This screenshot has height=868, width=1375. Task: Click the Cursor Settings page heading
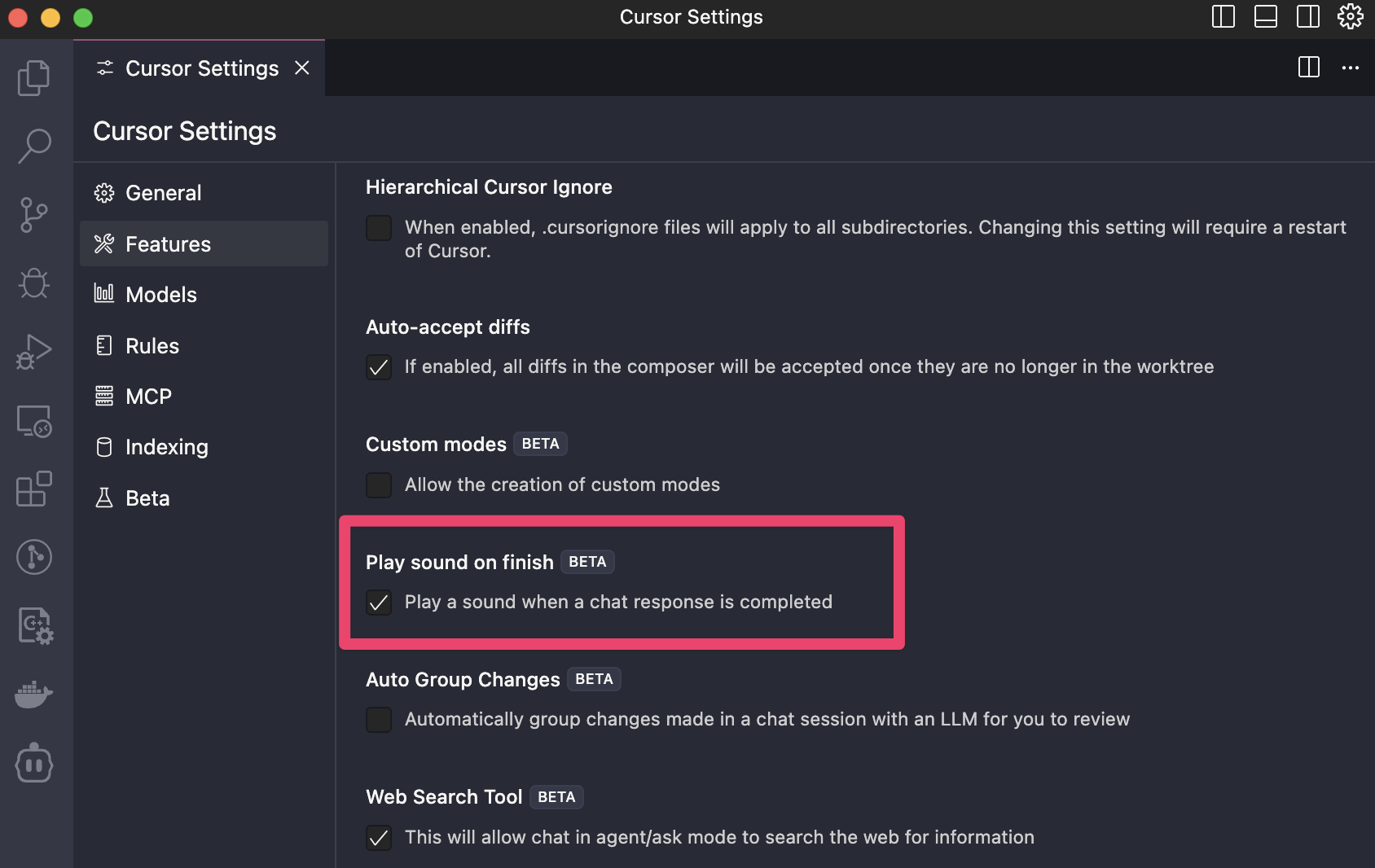pyautogui.click(x=185, y=131)
